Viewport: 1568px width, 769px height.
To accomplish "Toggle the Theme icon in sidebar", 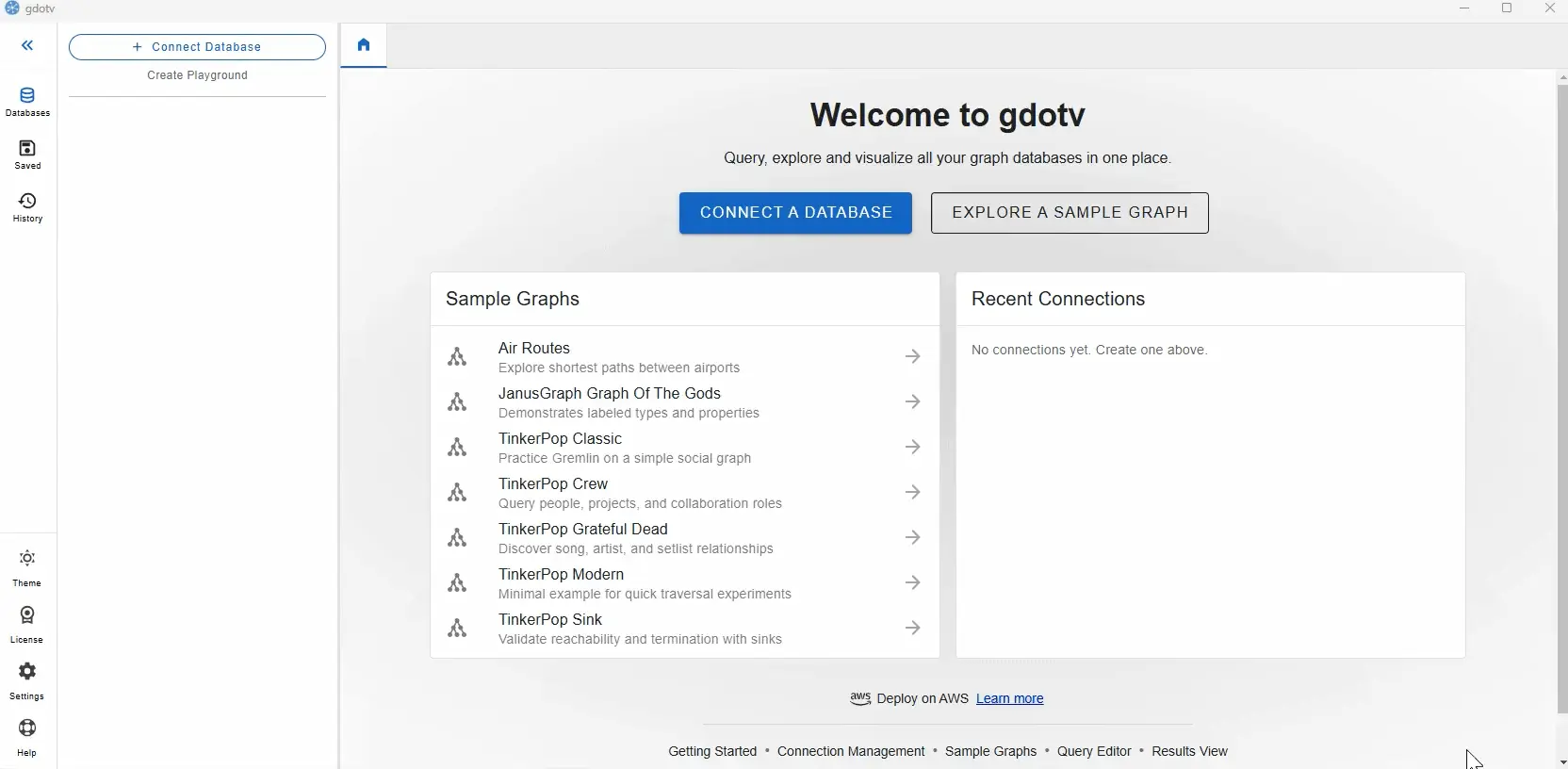I will tap(27, 567).
